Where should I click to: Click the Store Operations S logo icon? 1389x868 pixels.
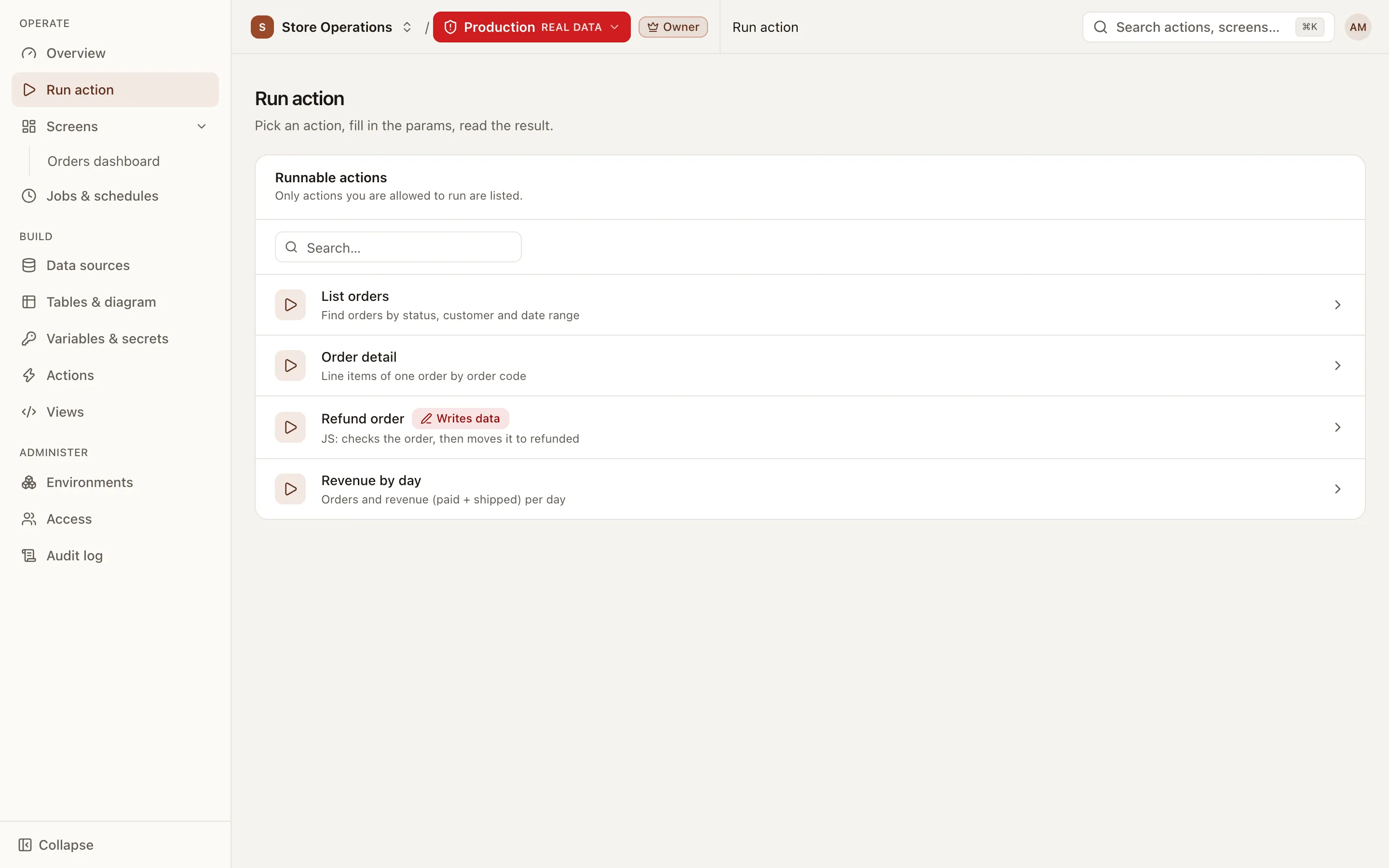[262, 27]
